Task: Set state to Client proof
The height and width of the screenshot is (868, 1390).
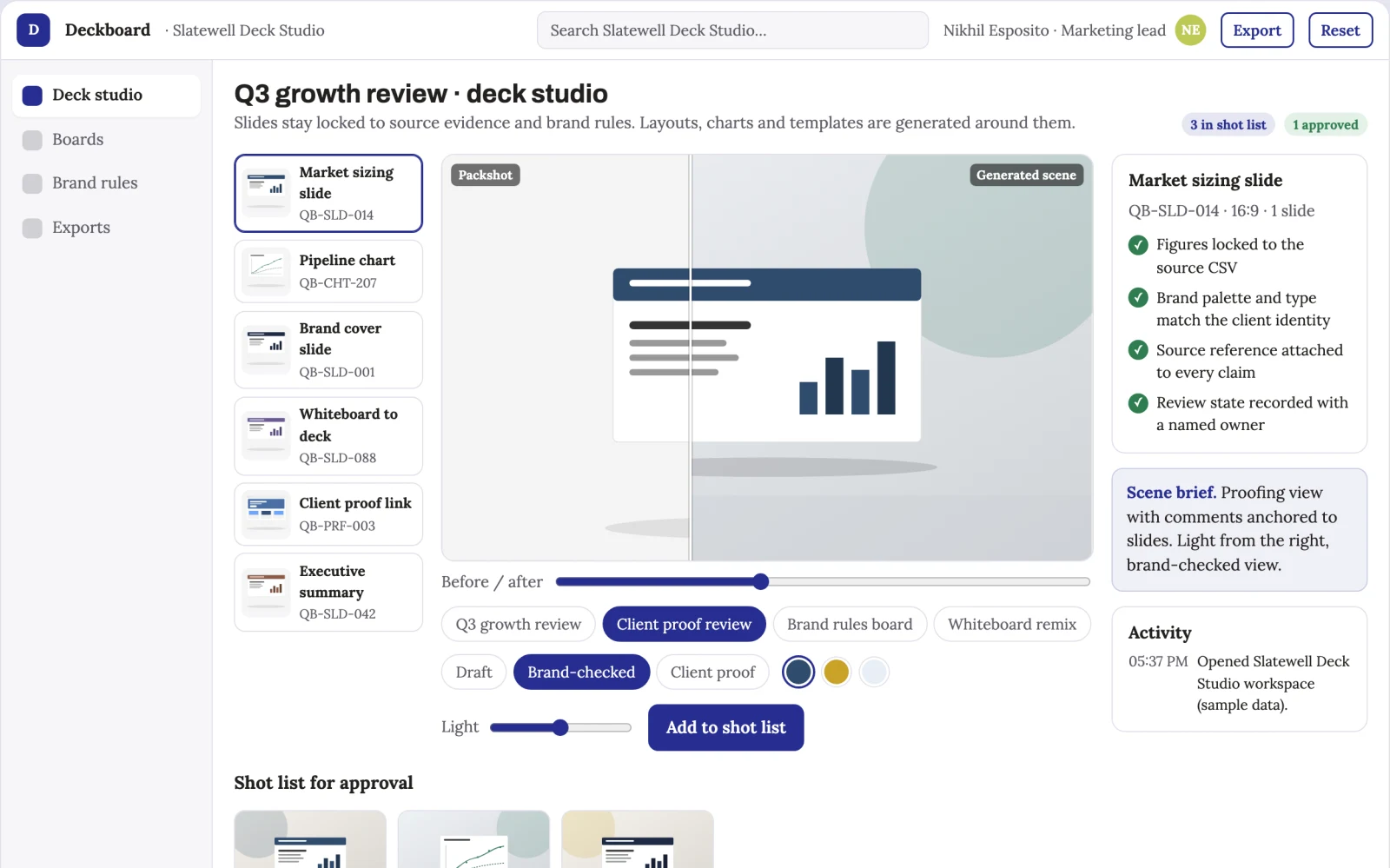Action: tap(712, 672)
